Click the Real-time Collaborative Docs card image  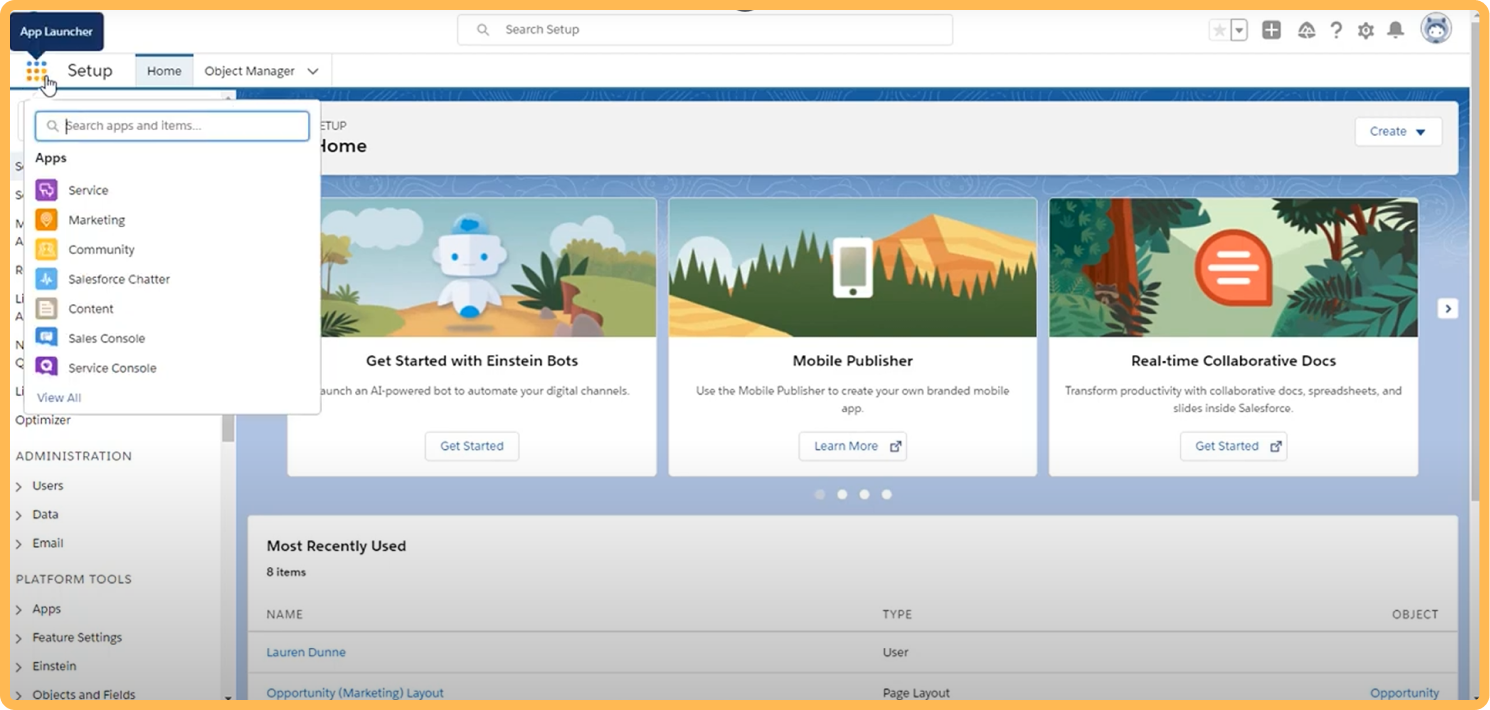click(1233, 267)
